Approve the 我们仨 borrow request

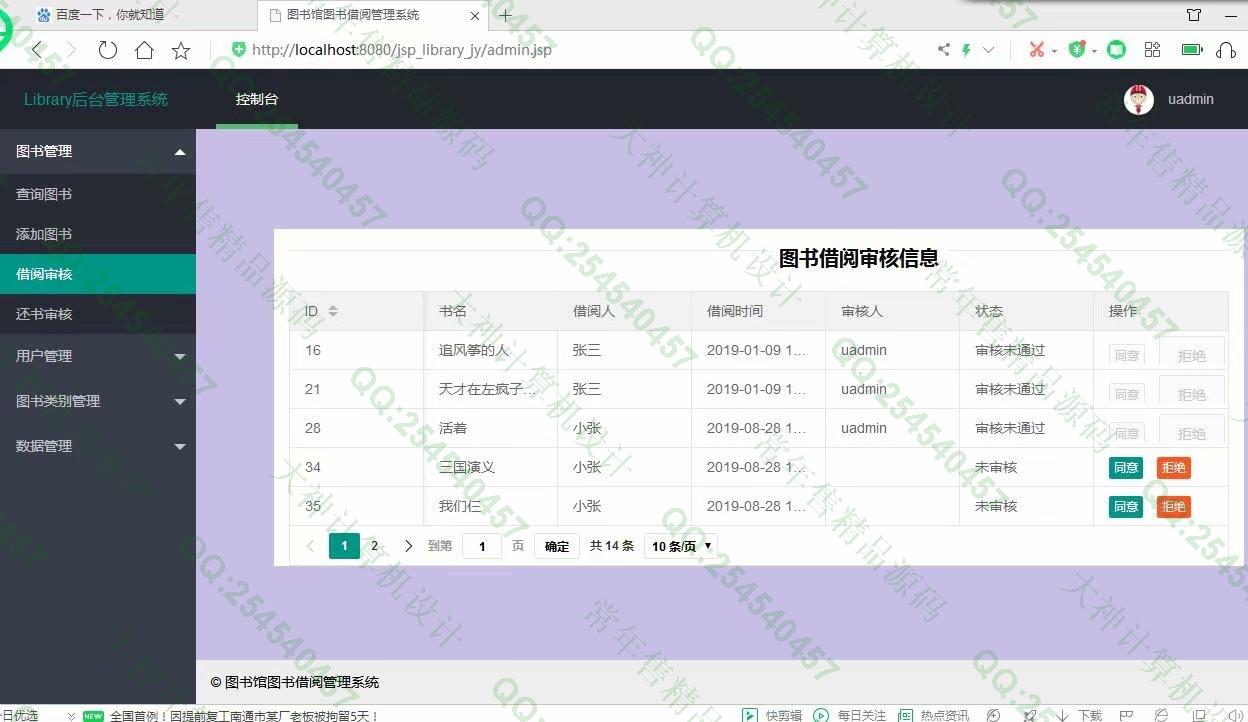point(1126,506)
